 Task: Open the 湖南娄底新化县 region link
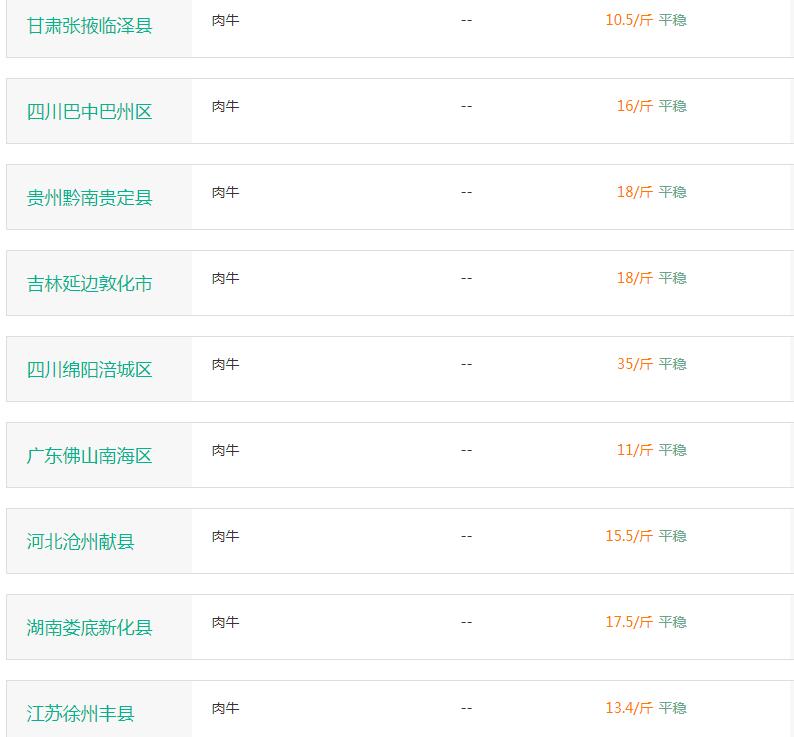click(89, 628)
